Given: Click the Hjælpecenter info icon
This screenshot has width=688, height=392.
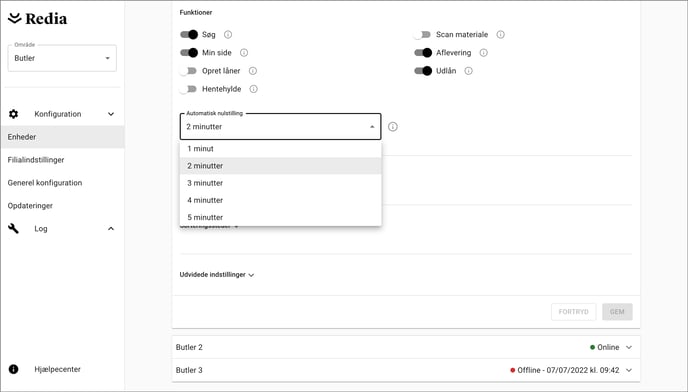Looking at the screenshot, I should pyautogui.click(x=14, y=369).
